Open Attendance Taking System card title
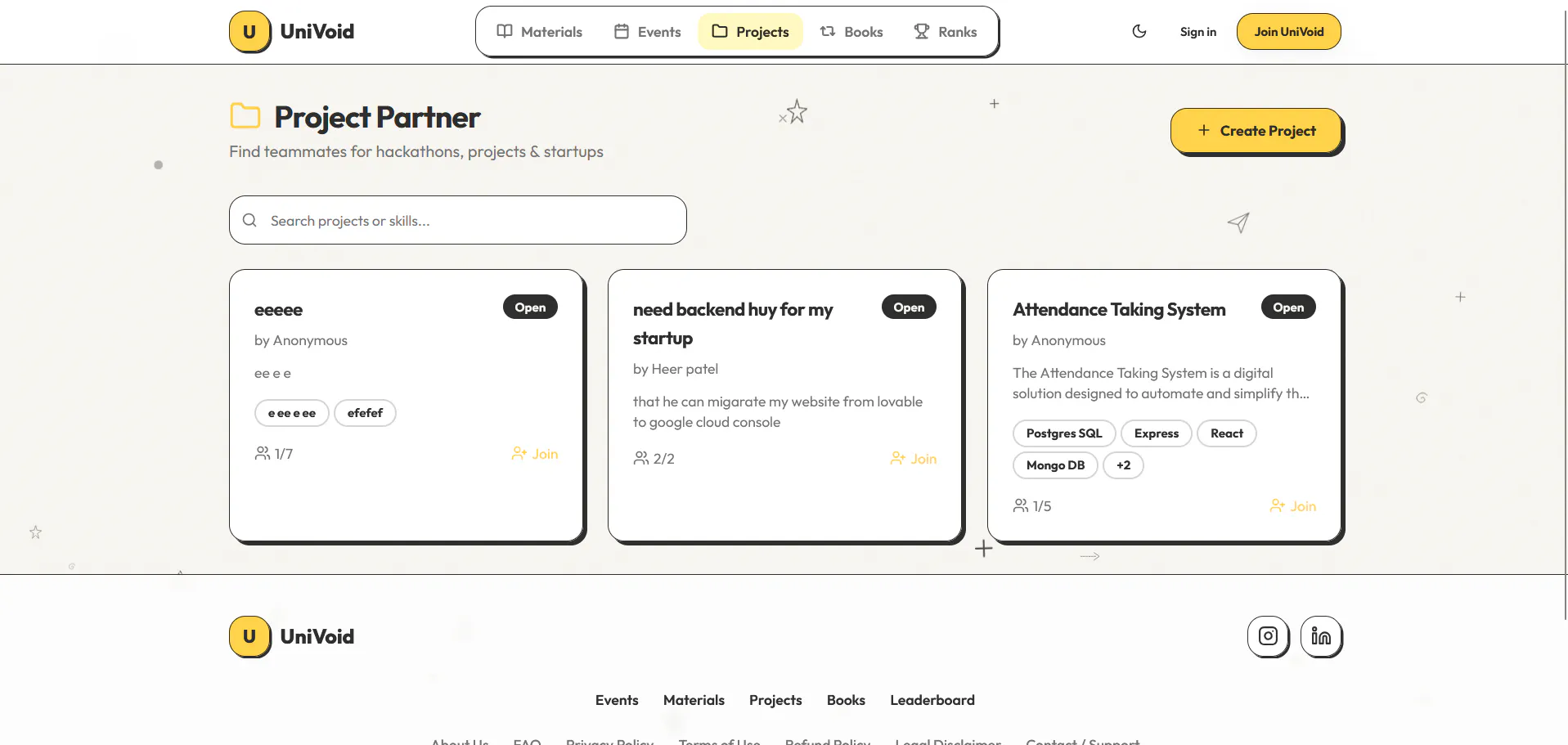 point(1119,310)
